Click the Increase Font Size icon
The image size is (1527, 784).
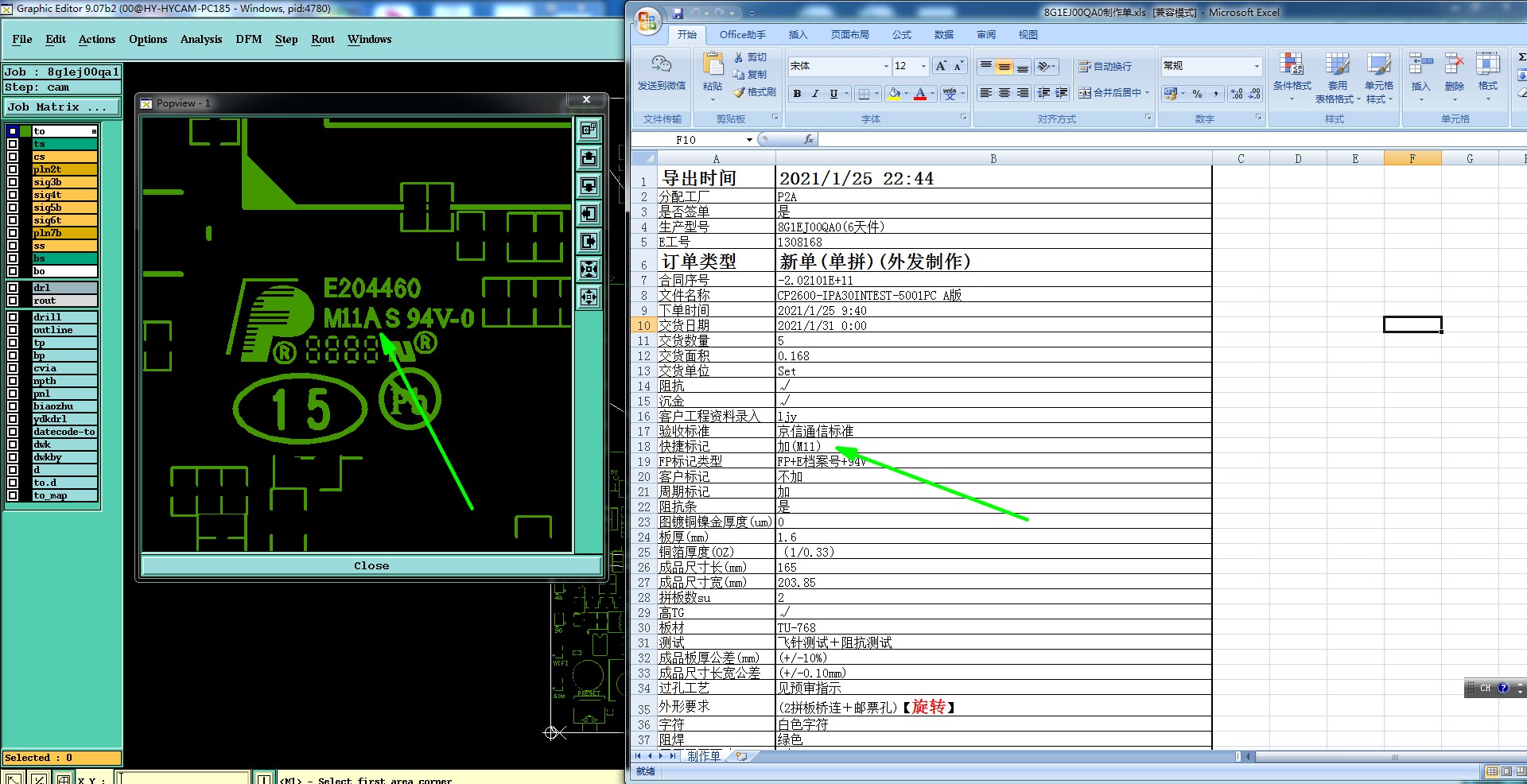(x=941, y=66)
